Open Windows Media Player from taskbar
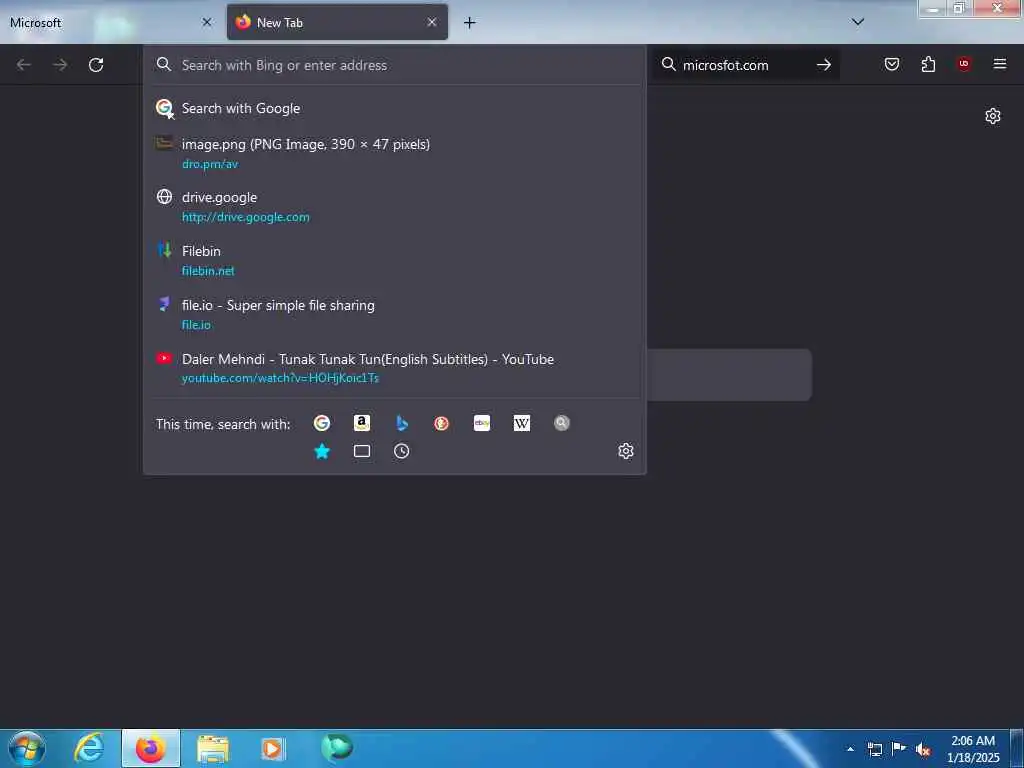Screen dimensions: 1024x768 [x=272, y=748]
